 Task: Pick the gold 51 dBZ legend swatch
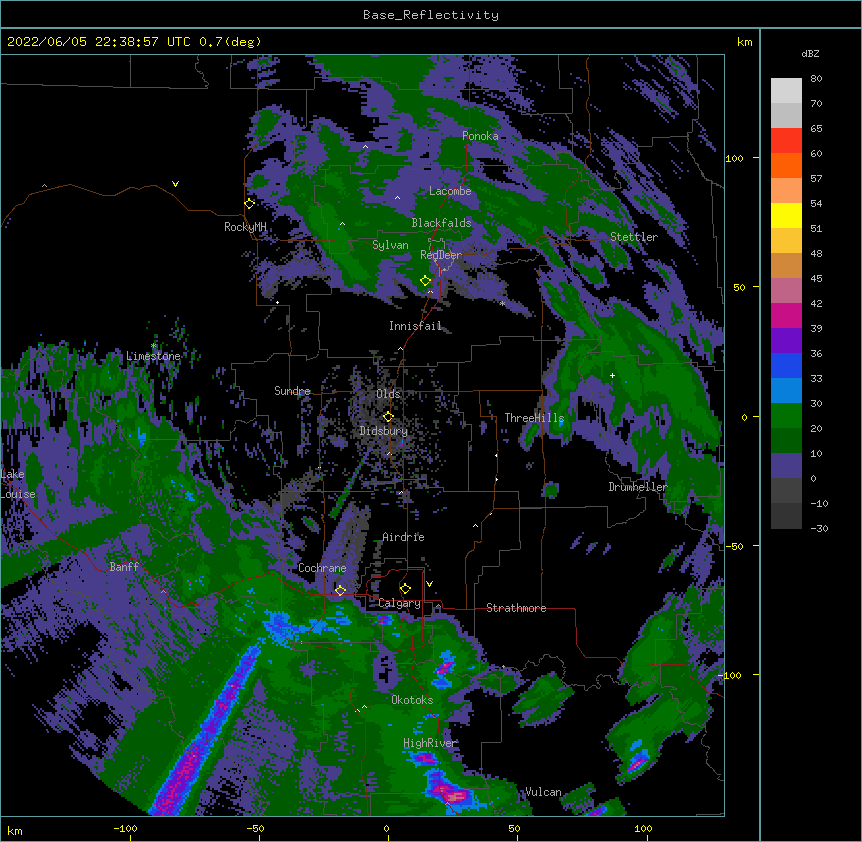pos(786,241)
